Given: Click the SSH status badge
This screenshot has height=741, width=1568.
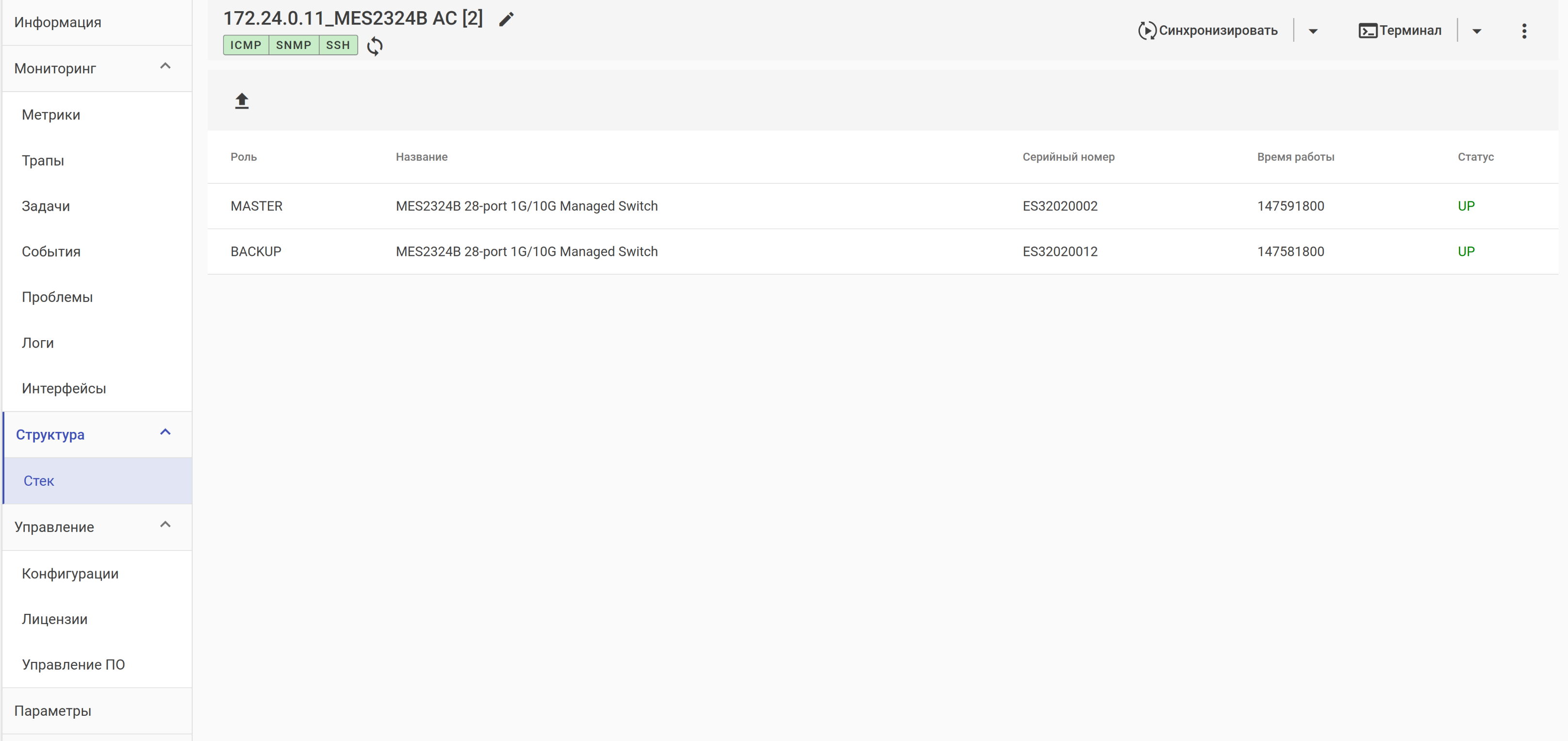Looking at the screenshot, I should coord(338,45).
